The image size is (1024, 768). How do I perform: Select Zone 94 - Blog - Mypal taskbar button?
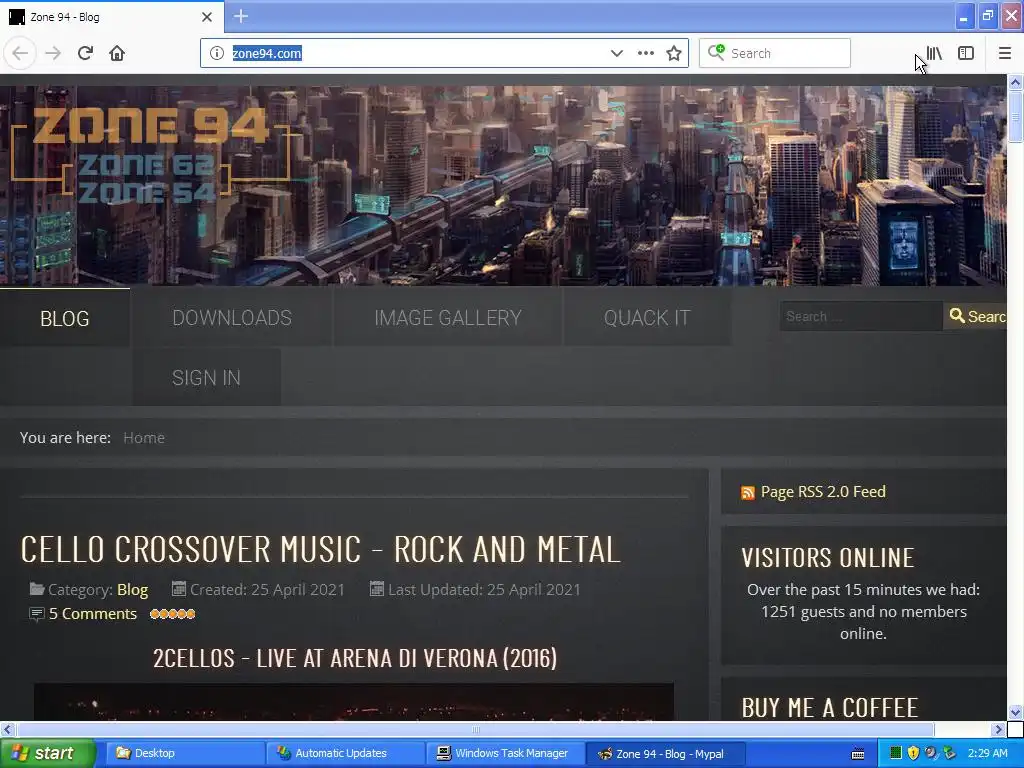click(664, 753)
